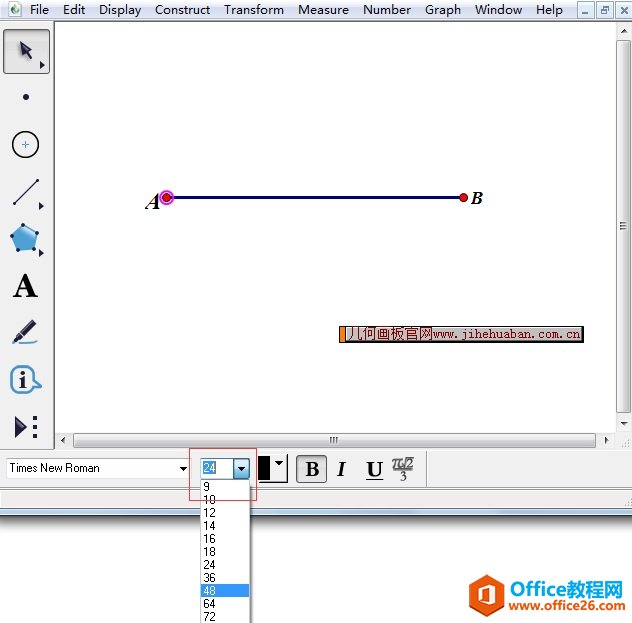Select the Information tool
Screen dimensions: 632x623
[25, 379]
